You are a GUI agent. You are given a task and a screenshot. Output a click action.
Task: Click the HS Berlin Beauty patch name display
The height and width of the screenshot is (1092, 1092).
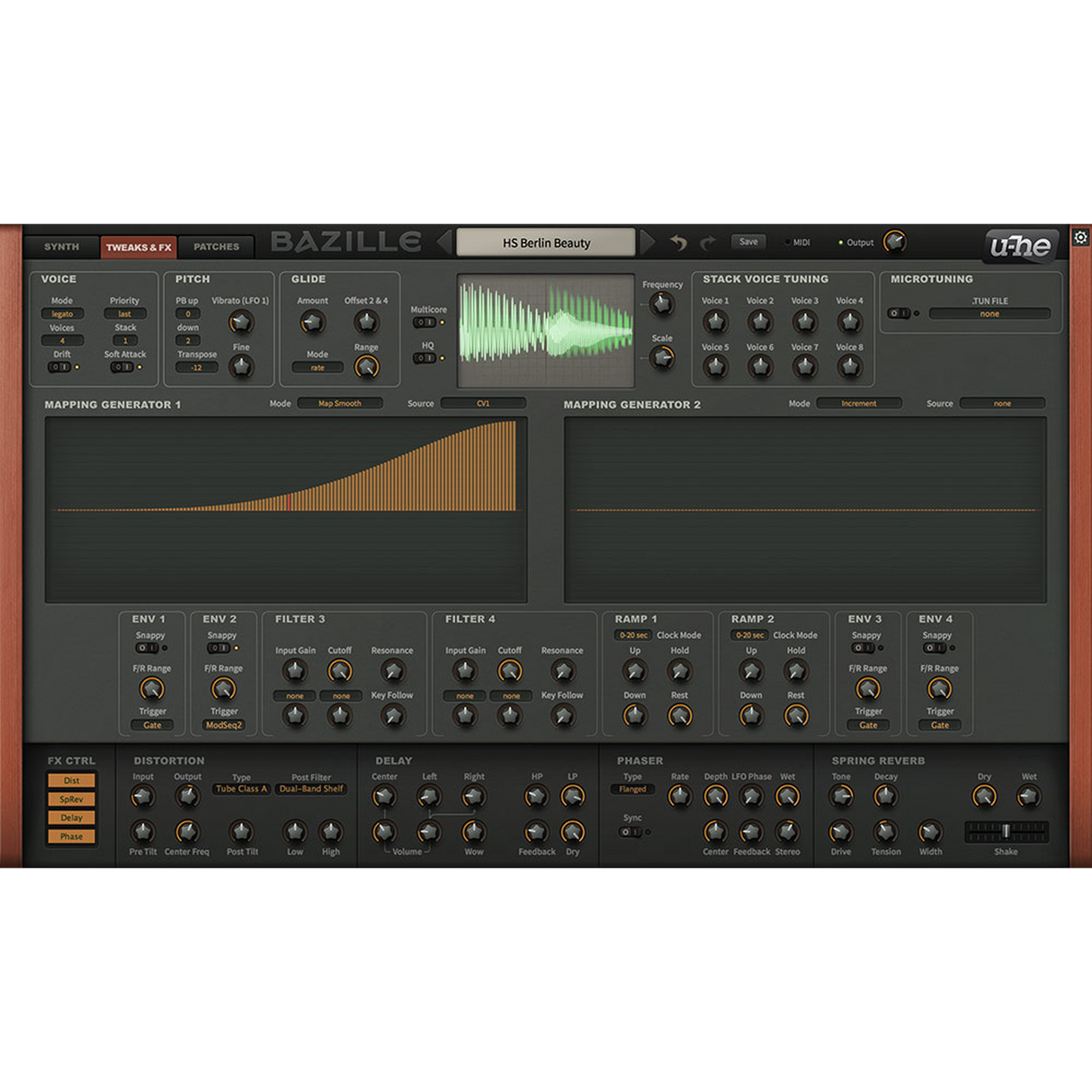coord(546,243)
